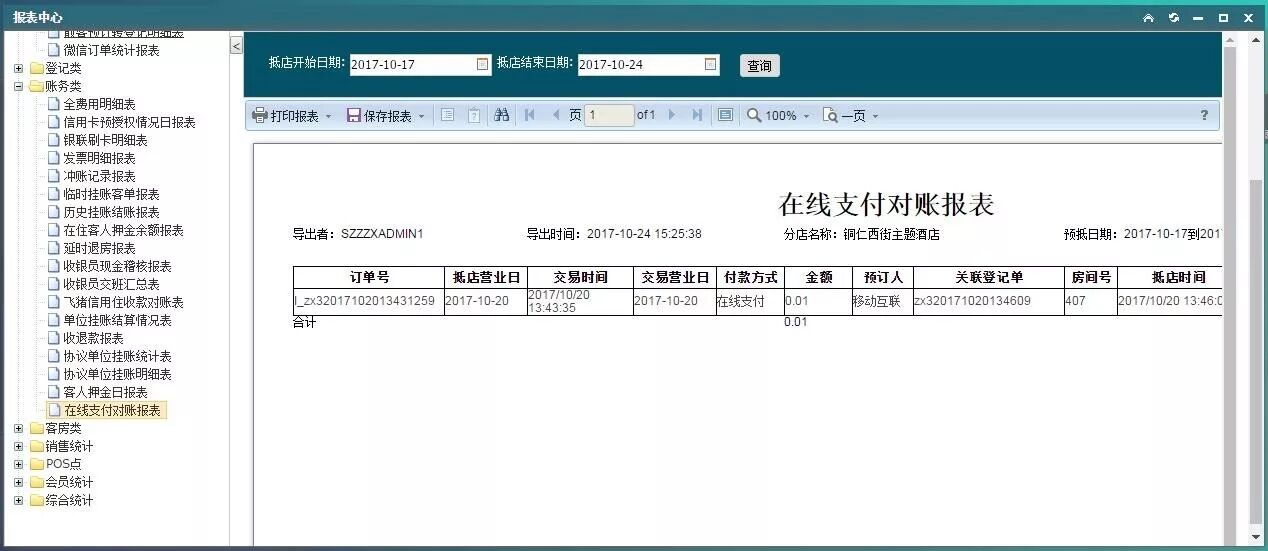Viewport: 1268px width, 551px height.
Task: Collapse the left tree panel with arrow handle
Action: (x=236, y=46)
